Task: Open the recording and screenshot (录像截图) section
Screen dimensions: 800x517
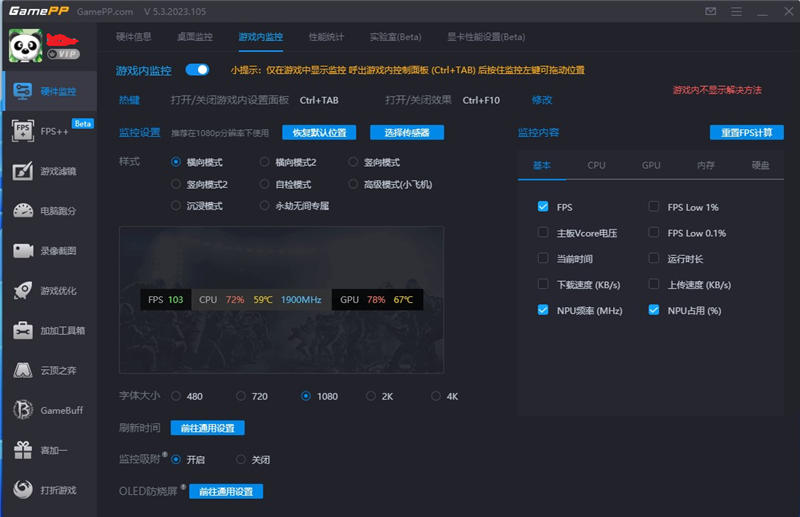Action: 50,251
